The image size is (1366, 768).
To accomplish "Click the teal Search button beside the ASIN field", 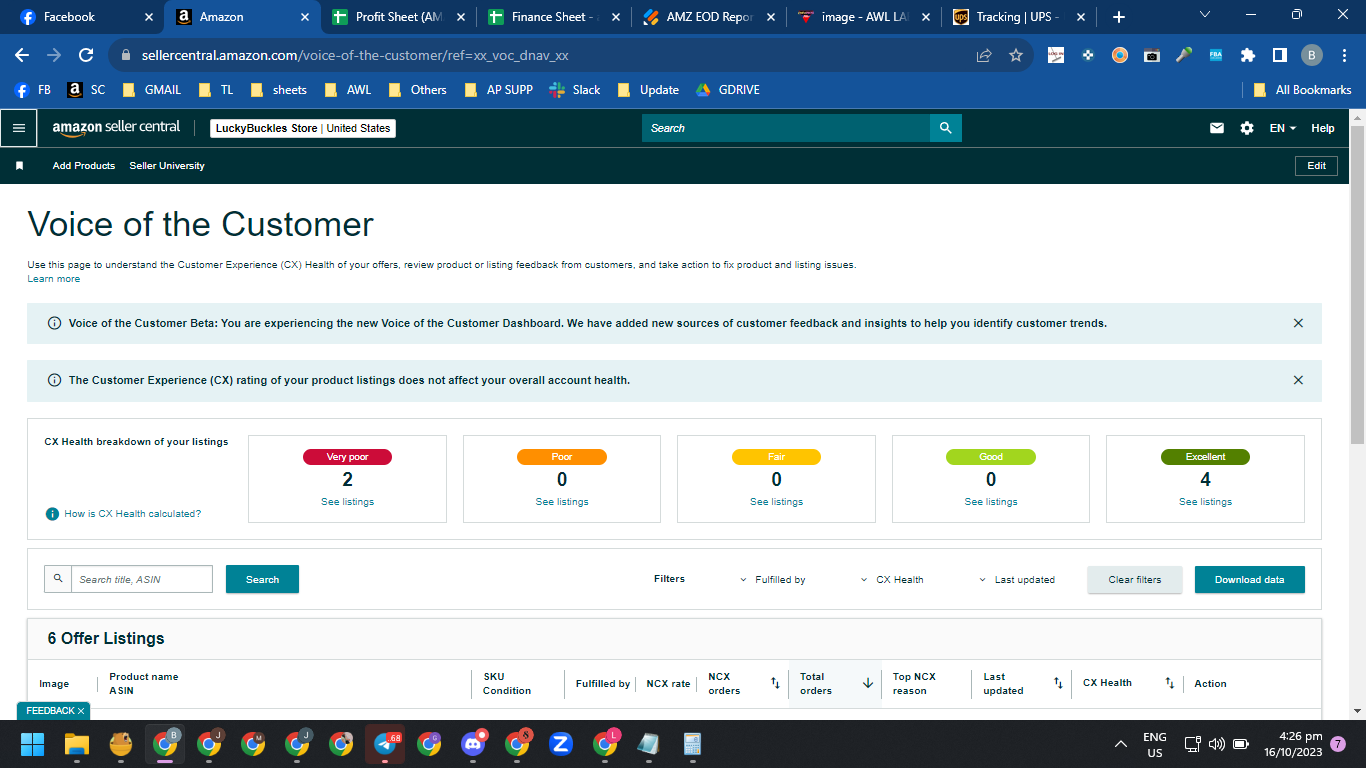I will click(262, 579).
